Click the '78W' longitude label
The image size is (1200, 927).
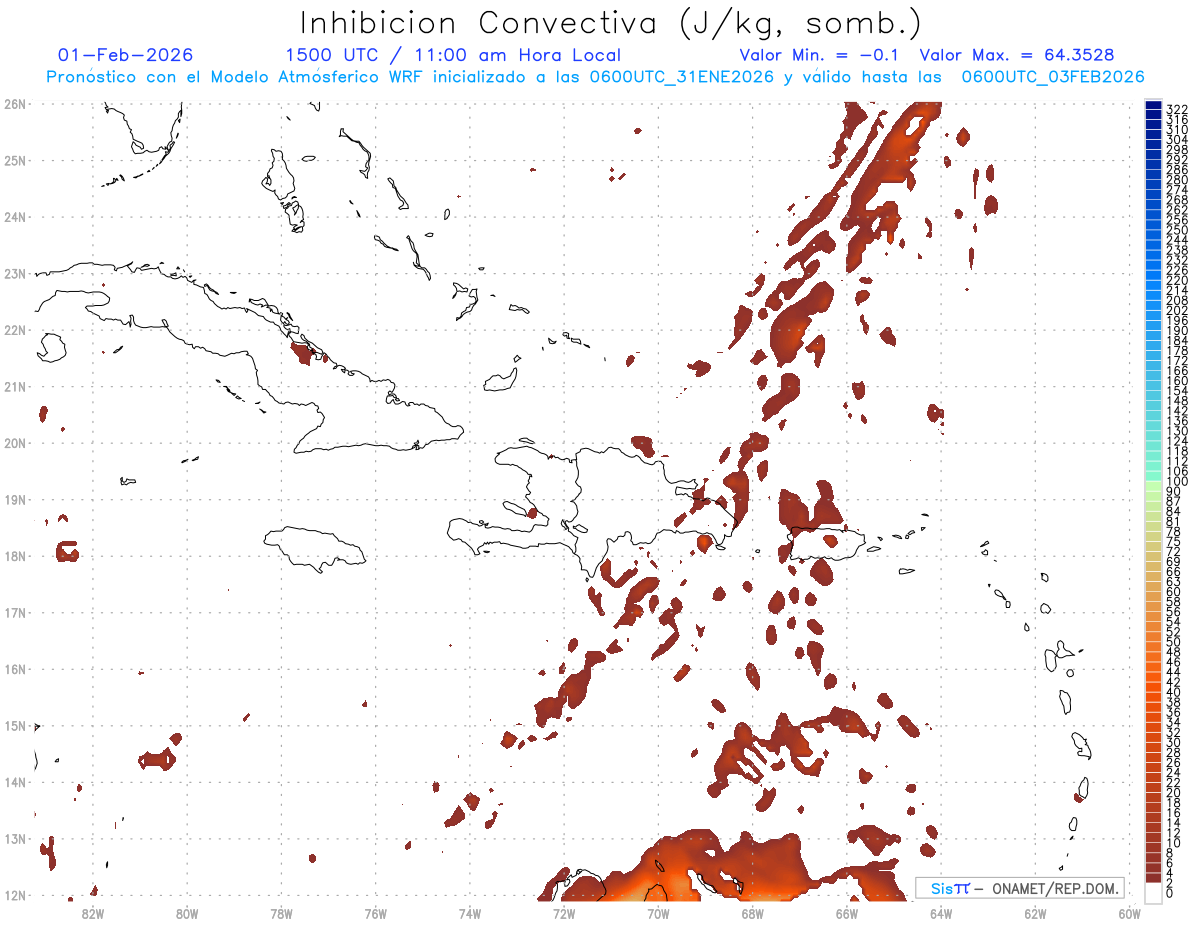281,913
